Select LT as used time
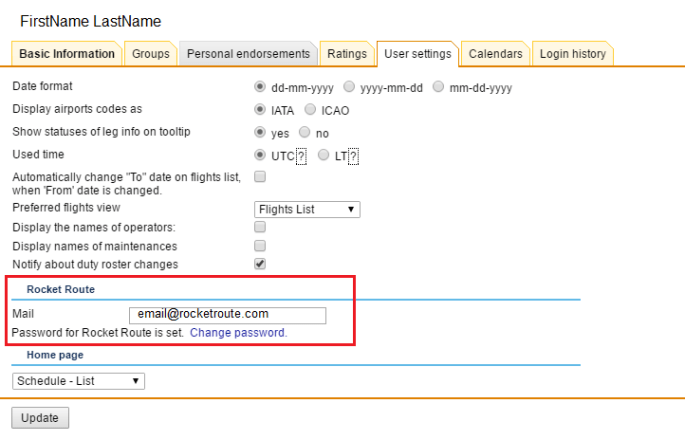 323,155
